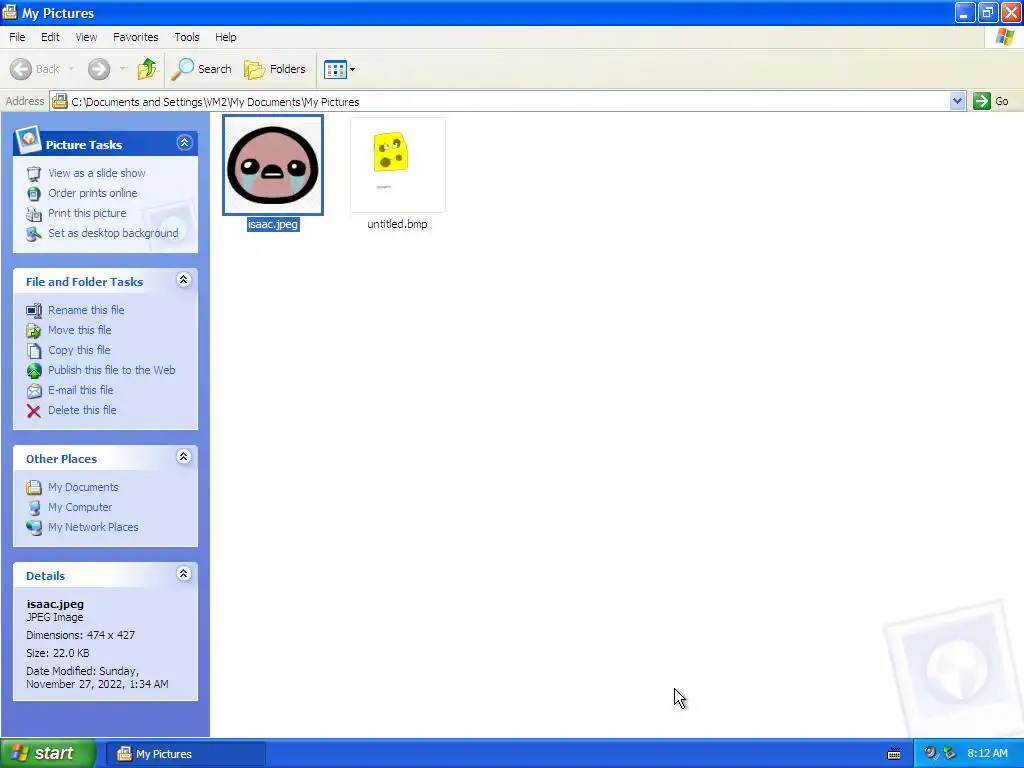Viewport: 1024px width, 768px height.
Task: Click the Windows flag logo throbber
Action: 1005,37
